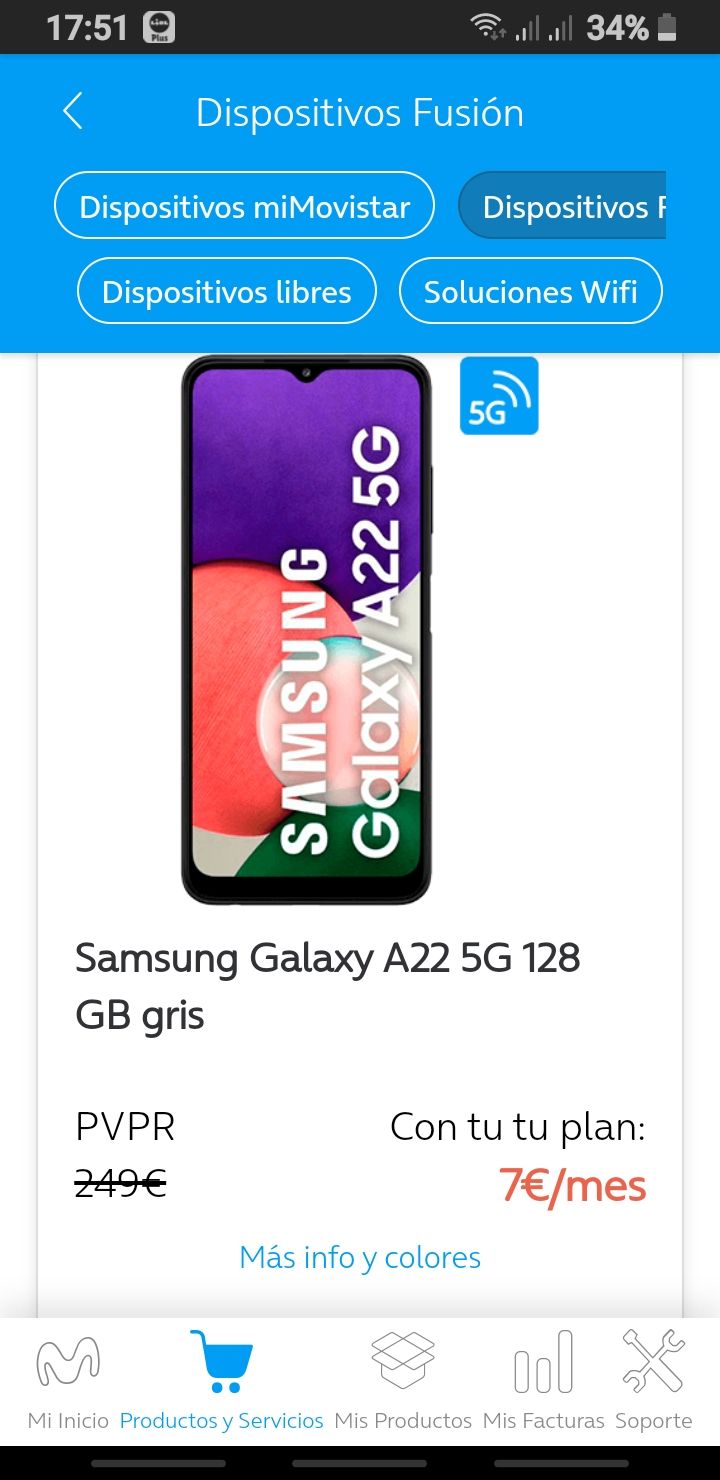Screen dimensions: 720x1480
Task: Go back with the left chevron arrow
Action: (x=72, y=111)
